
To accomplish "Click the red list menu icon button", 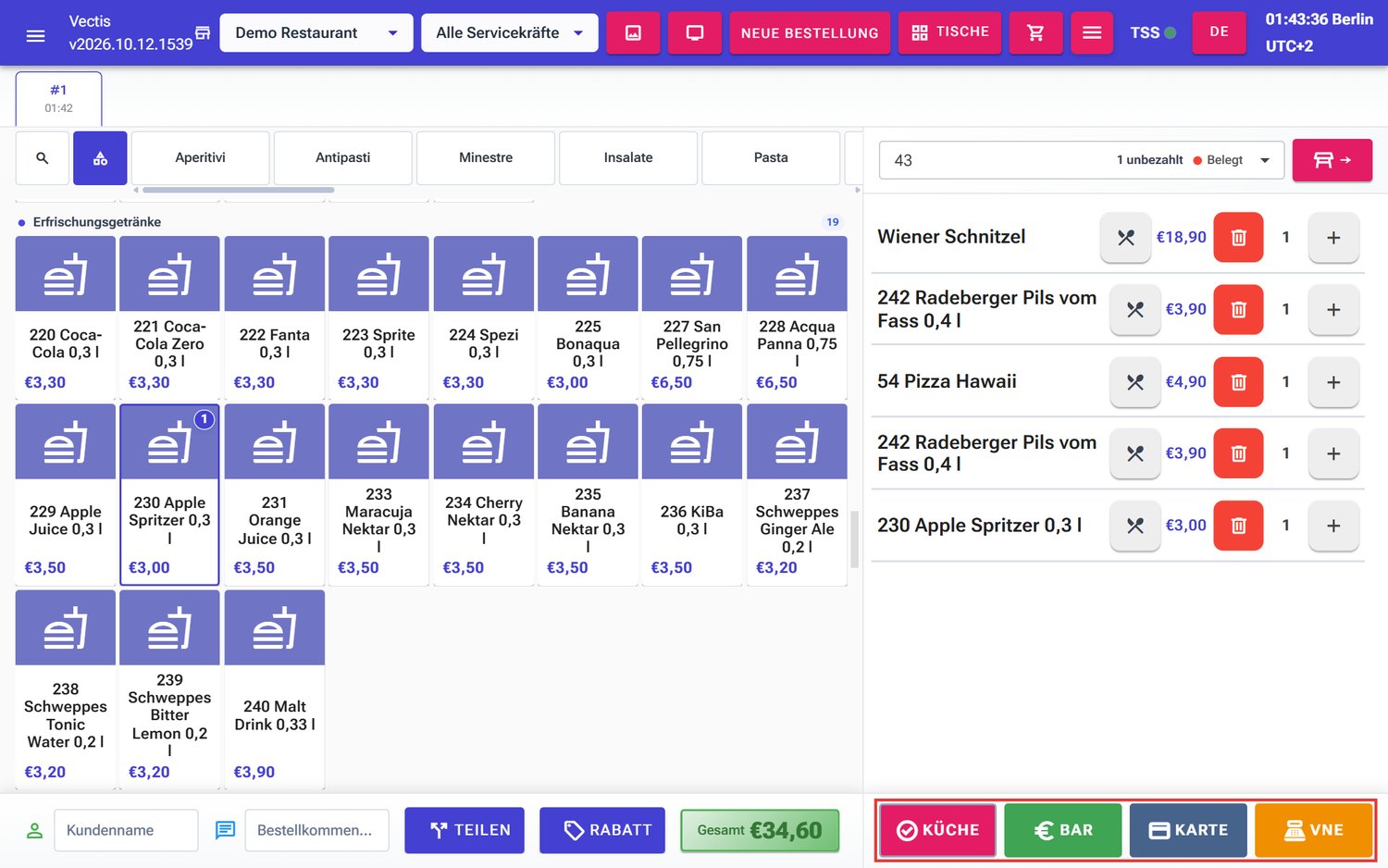I will tap(1092, 32).
